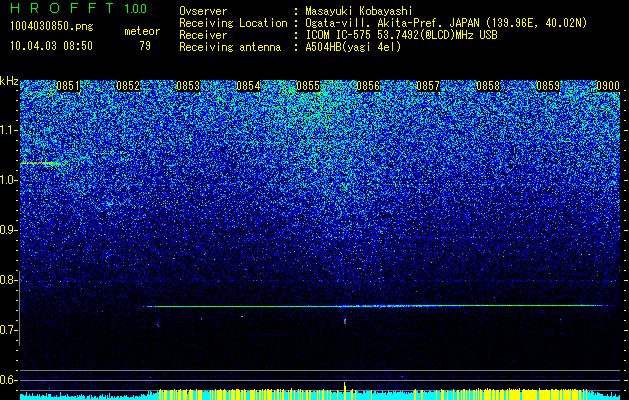Click the tall yellow spike in the power graph

345,390
